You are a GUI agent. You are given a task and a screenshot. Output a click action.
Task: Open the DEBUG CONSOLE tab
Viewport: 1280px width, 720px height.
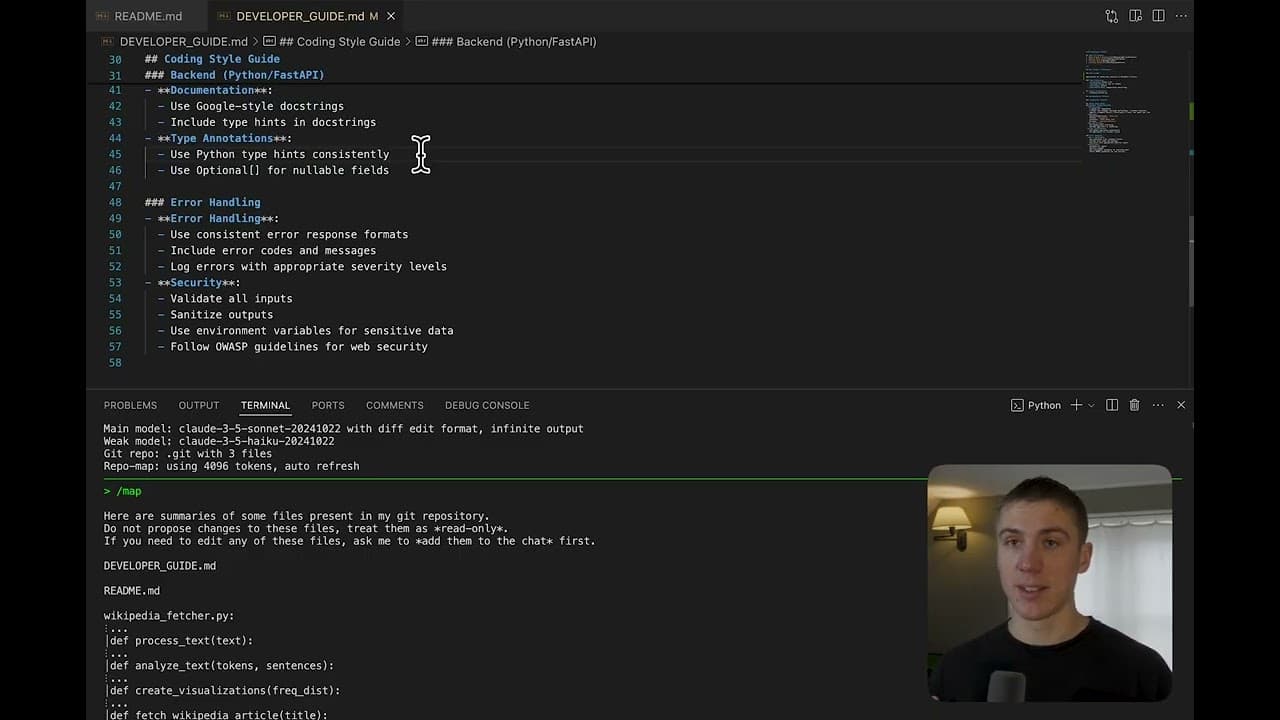pos(487,405)
